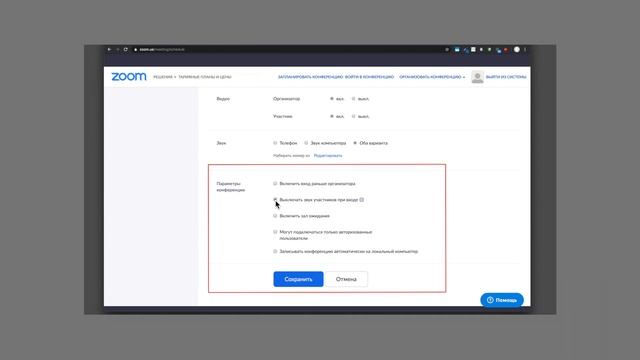Image resolution: width=640 pixels, height=360 pixels.
Task: Open Тарифные планы и цены
Action: pyautogui.click(x=205, y=77)
